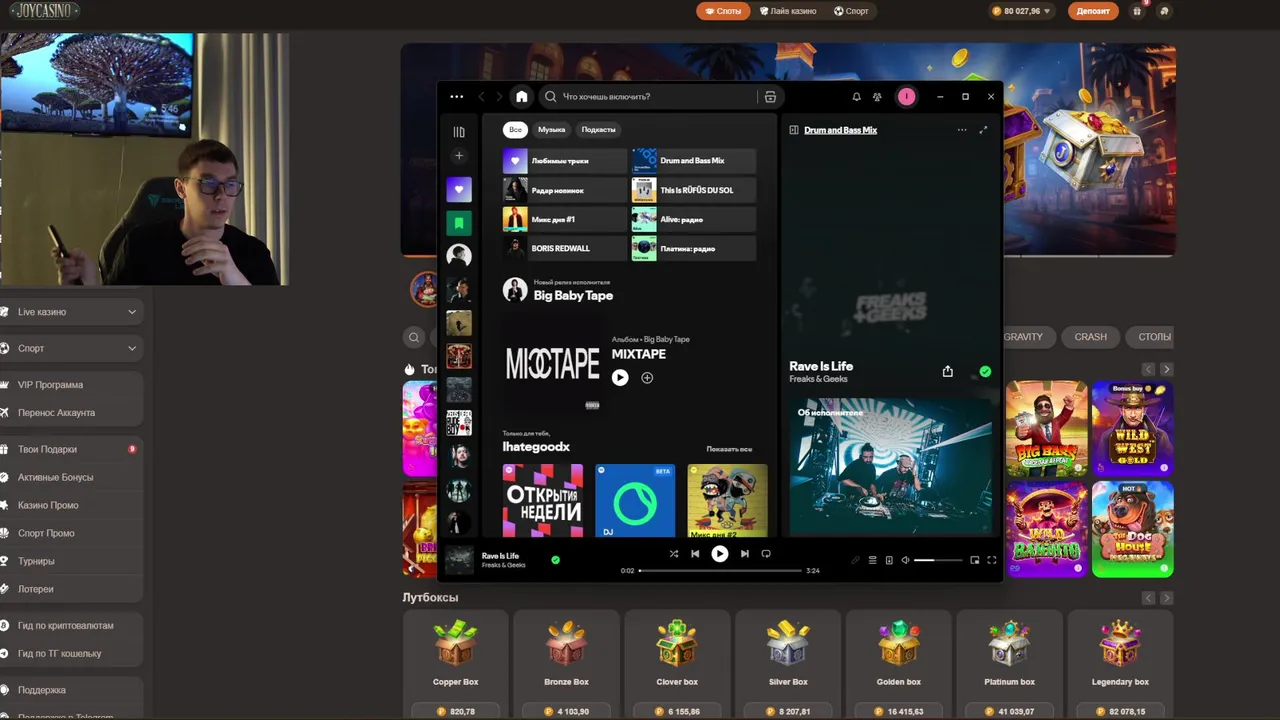The height and width of the screenshot is (720, 1280).
Task: Open the Drum and Bass Mix panel title link
Action: 840,130
